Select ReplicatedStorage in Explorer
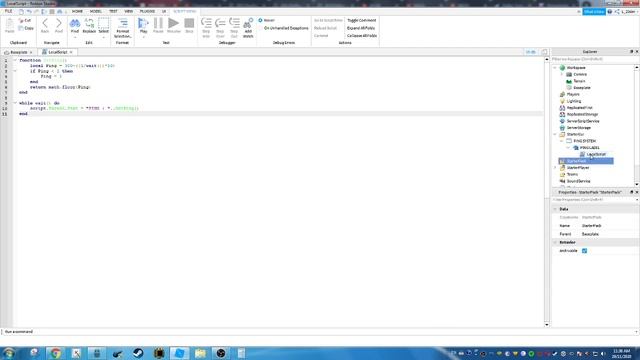This screenshot has height=360, width=640. pyautogui.click(x=582, y=114)
